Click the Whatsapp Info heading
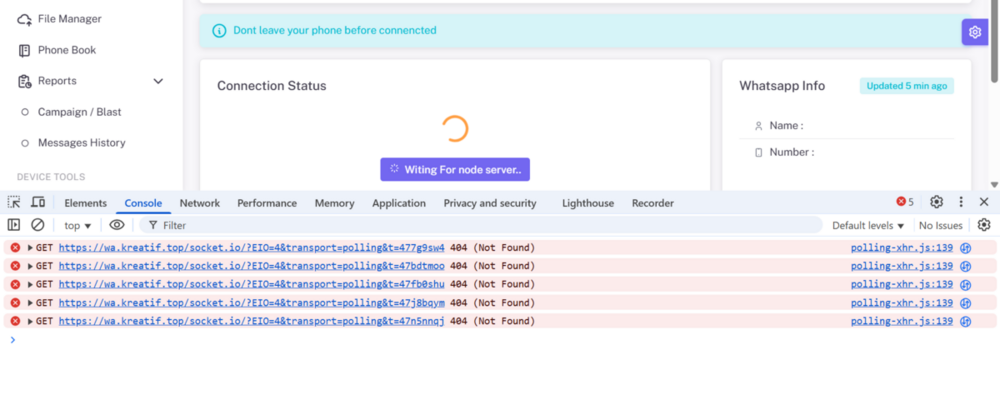 [x=782, y=86]
